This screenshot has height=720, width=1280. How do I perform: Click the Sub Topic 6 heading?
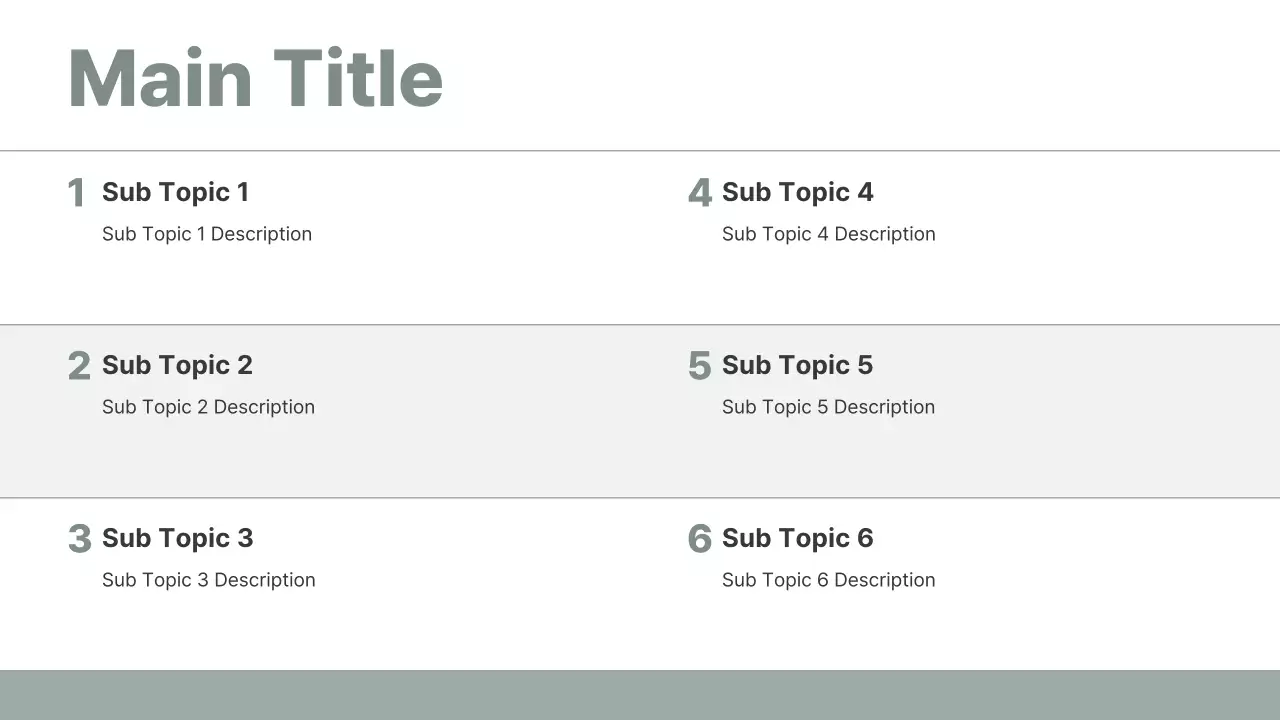click(797, 538)
